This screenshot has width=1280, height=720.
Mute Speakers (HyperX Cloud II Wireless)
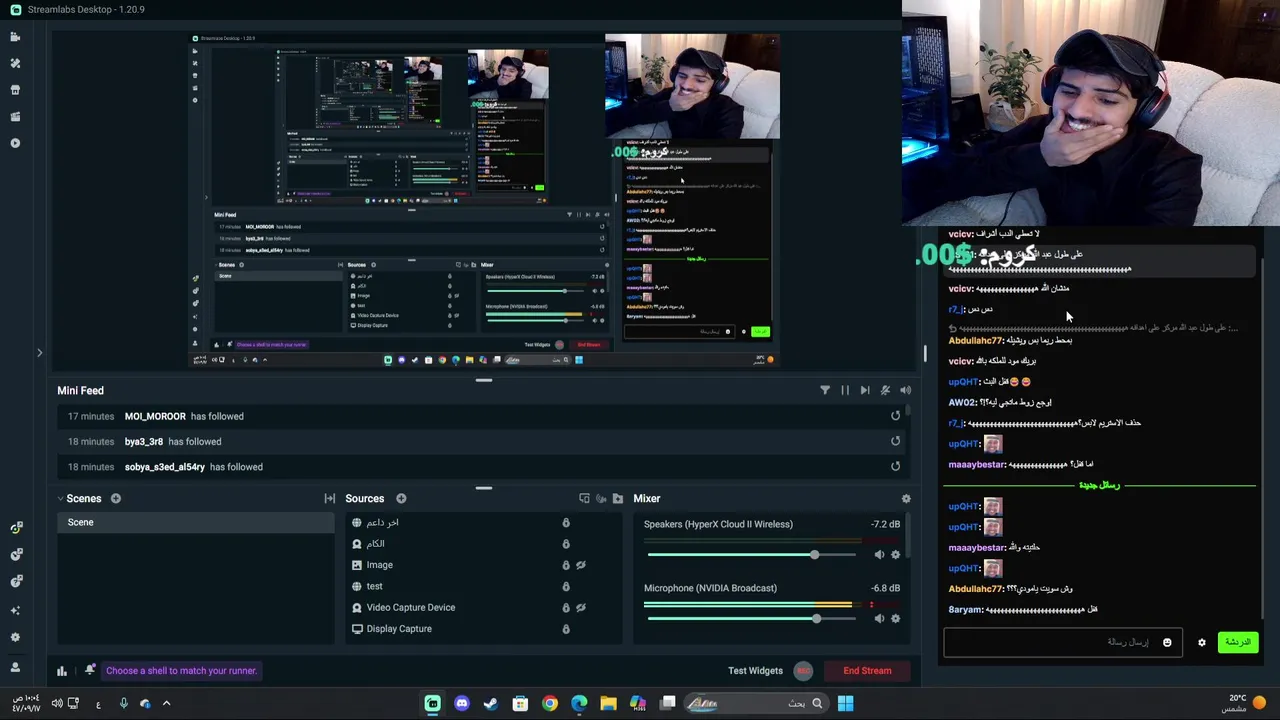pyautogui.click(x=879, y=555)
